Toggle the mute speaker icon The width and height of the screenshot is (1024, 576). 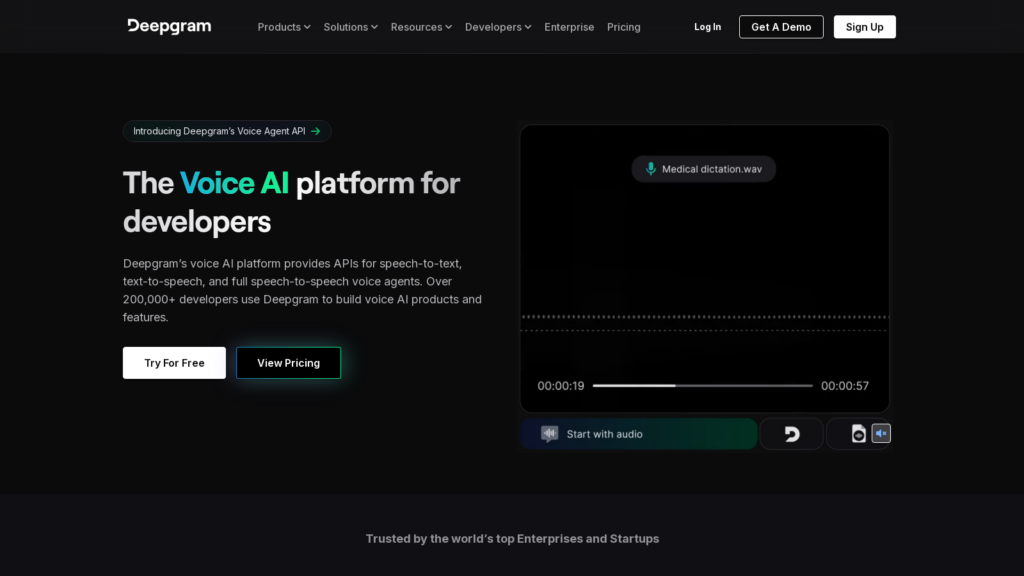click(881, 433)
